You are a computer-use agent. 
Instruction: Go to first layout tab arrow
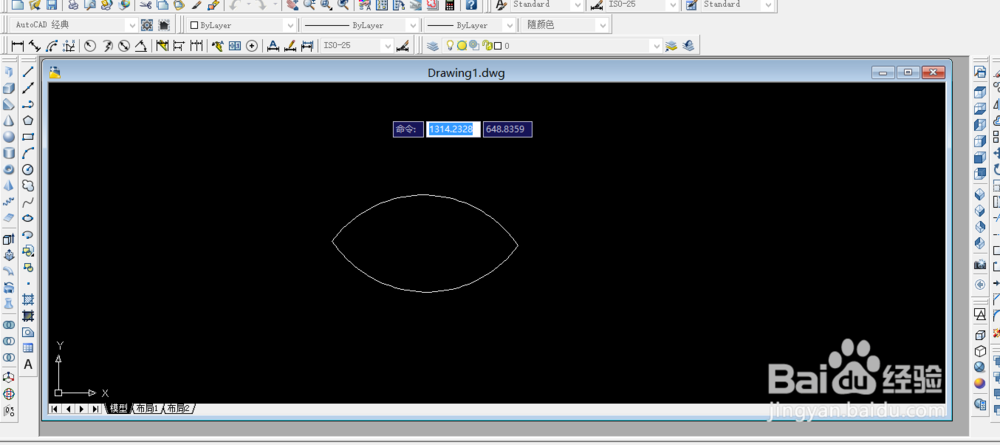click(55, 409)
